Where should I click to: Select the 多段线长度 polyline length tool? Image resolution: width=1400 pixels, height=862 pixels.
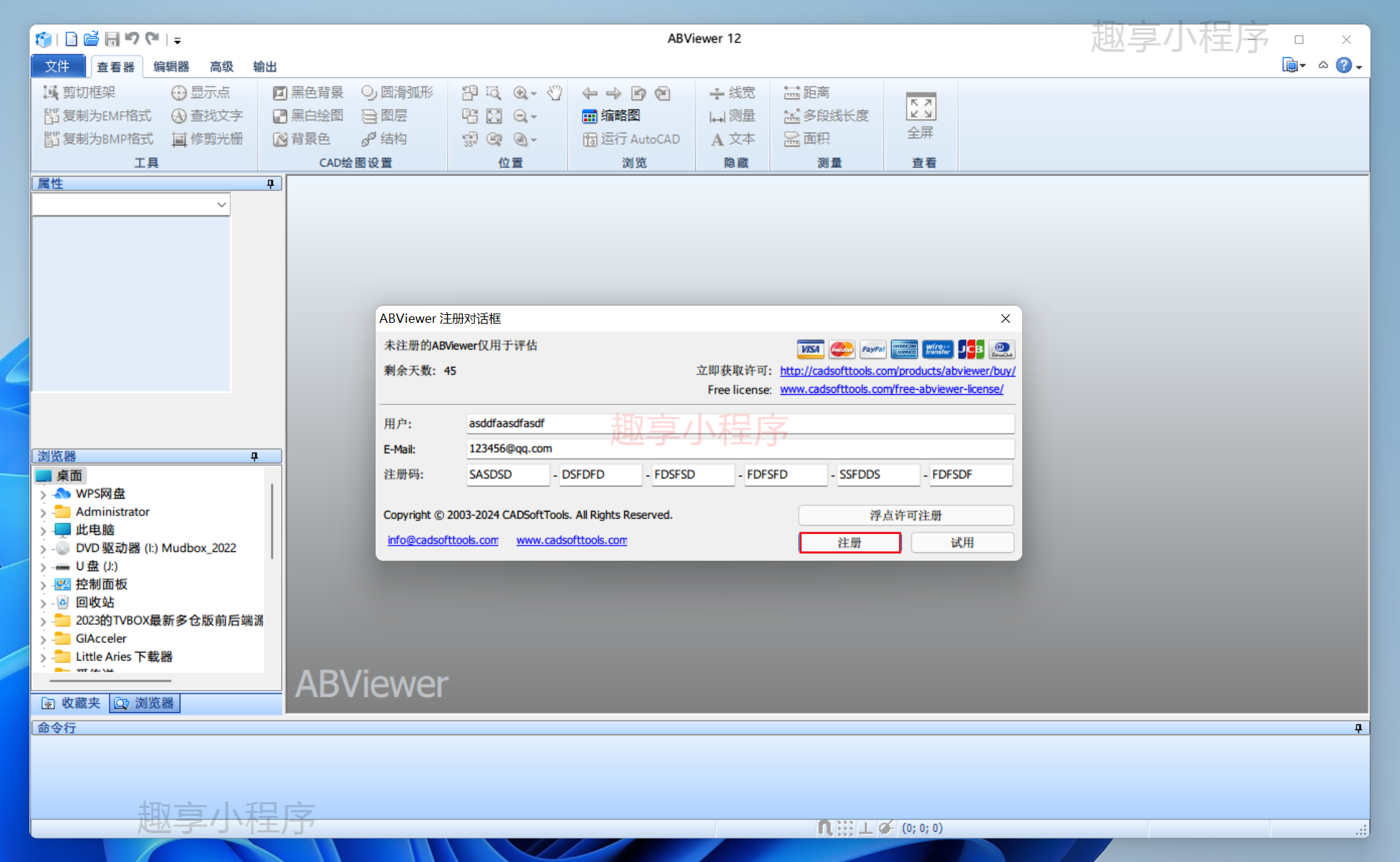826,115
